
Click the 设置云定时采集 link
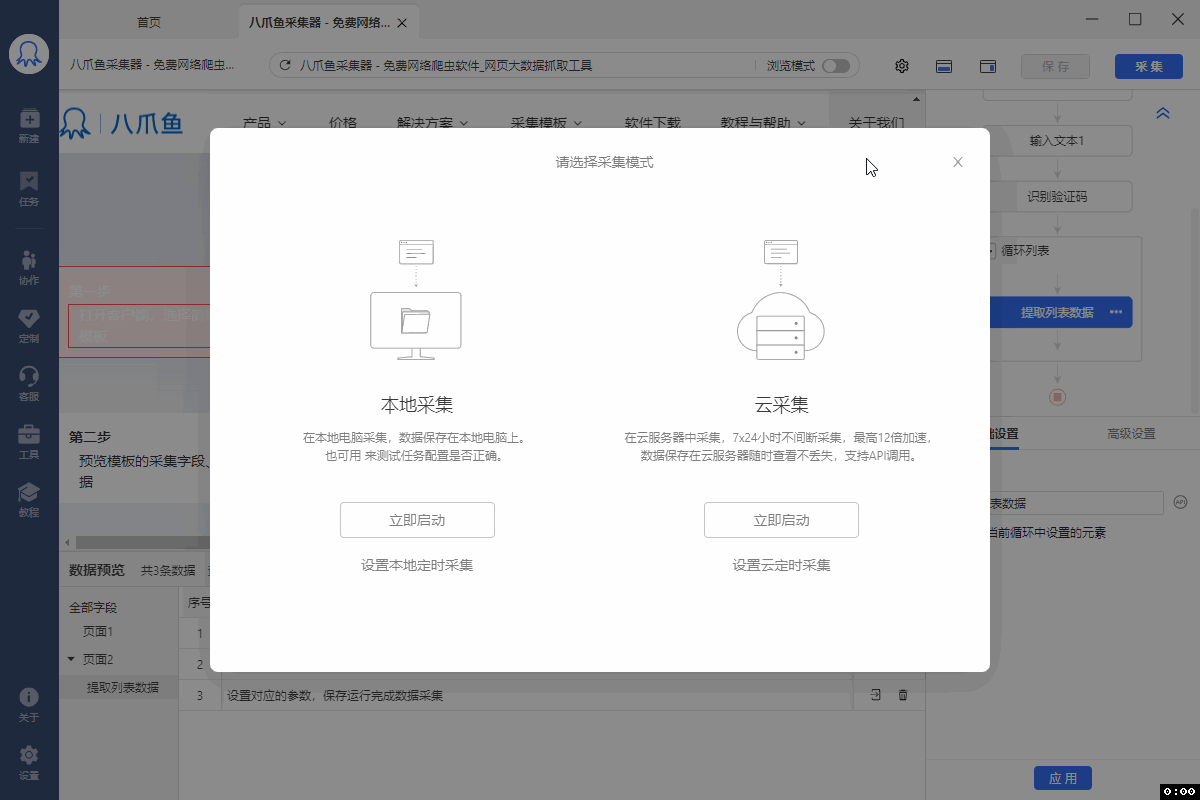pos(781,565)
